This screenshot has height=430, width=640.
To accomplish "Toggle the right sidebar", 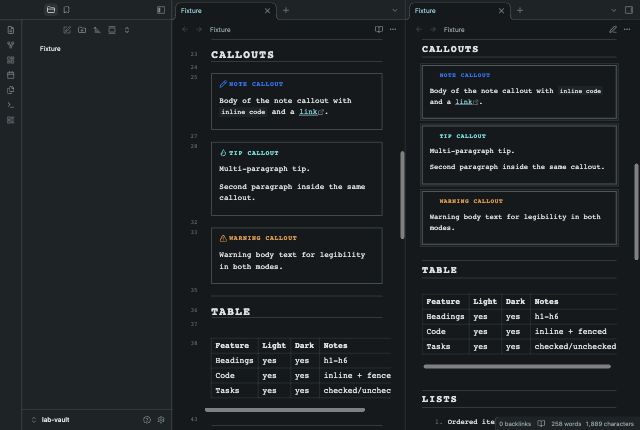I will tap(629, 10).
